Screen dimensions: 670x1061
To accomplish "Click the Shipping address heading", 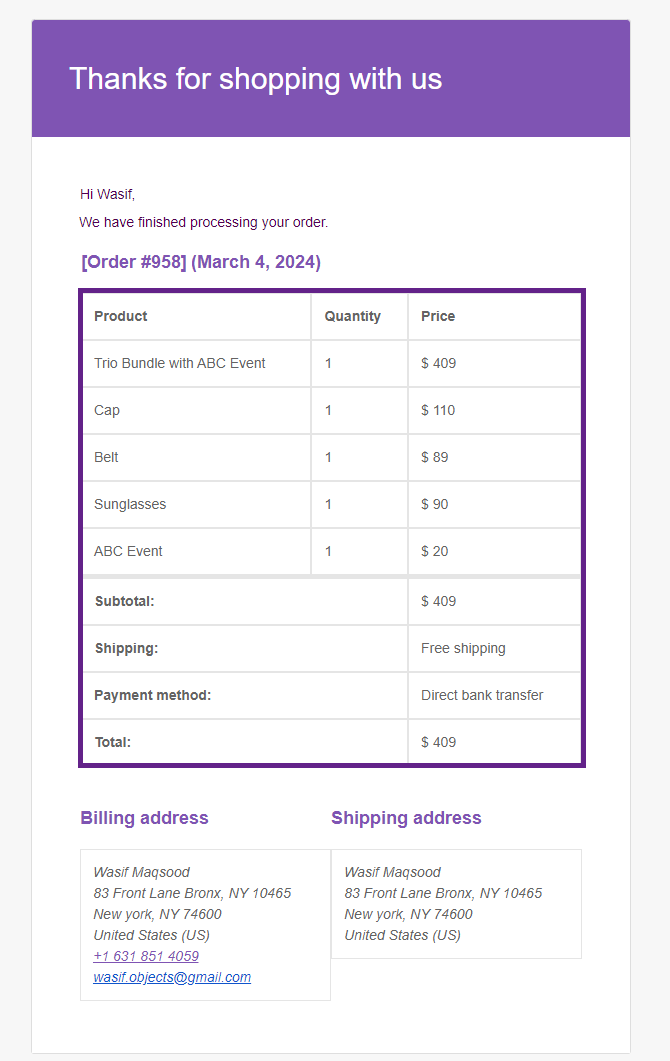I will tap(406, 817).
